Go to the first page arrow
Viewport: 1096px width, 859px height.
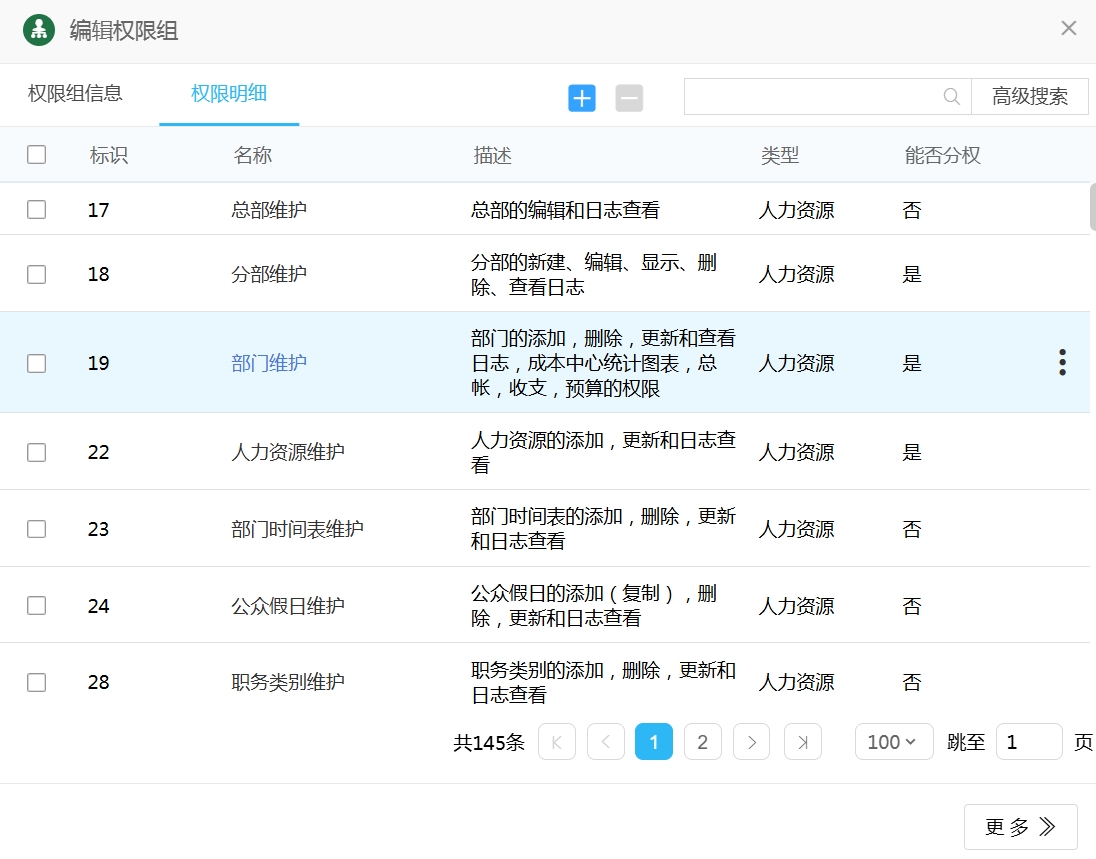[x=557, y=742]
